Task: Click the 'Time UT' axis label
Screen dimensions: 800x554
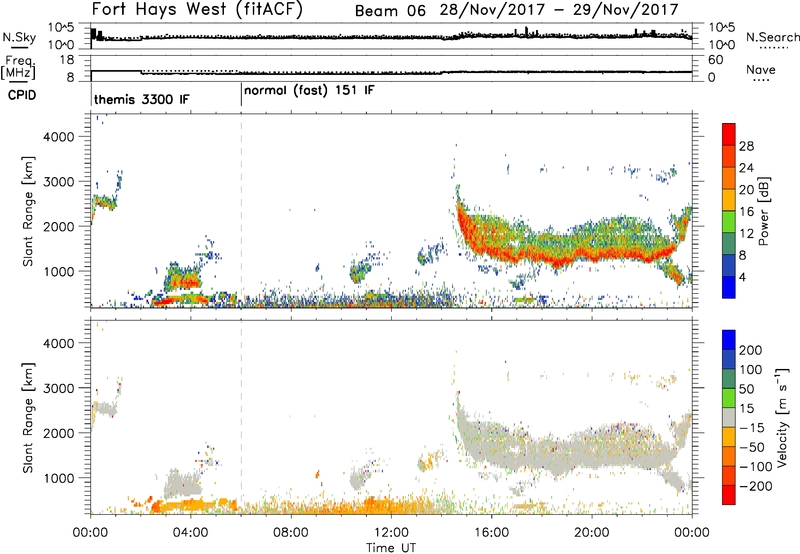Action: tap(391, 547)
